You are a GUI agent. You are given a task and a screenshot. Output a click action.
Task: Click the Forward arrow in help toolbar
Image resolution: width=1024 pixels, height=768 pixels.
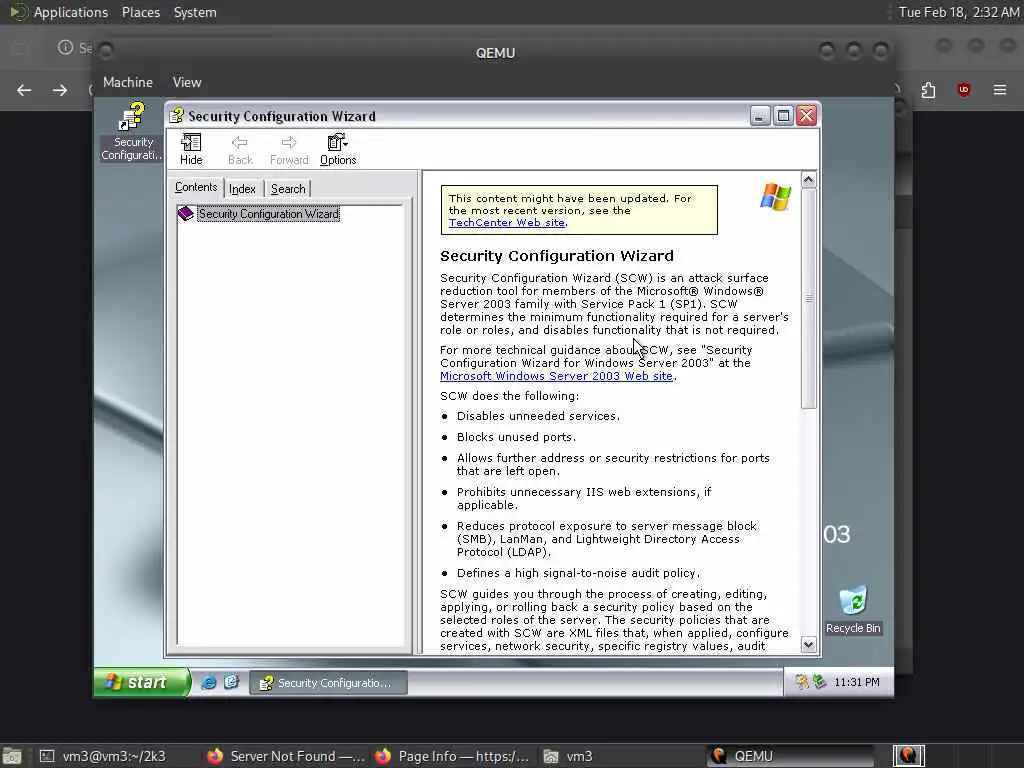click(x=289, y=150)
